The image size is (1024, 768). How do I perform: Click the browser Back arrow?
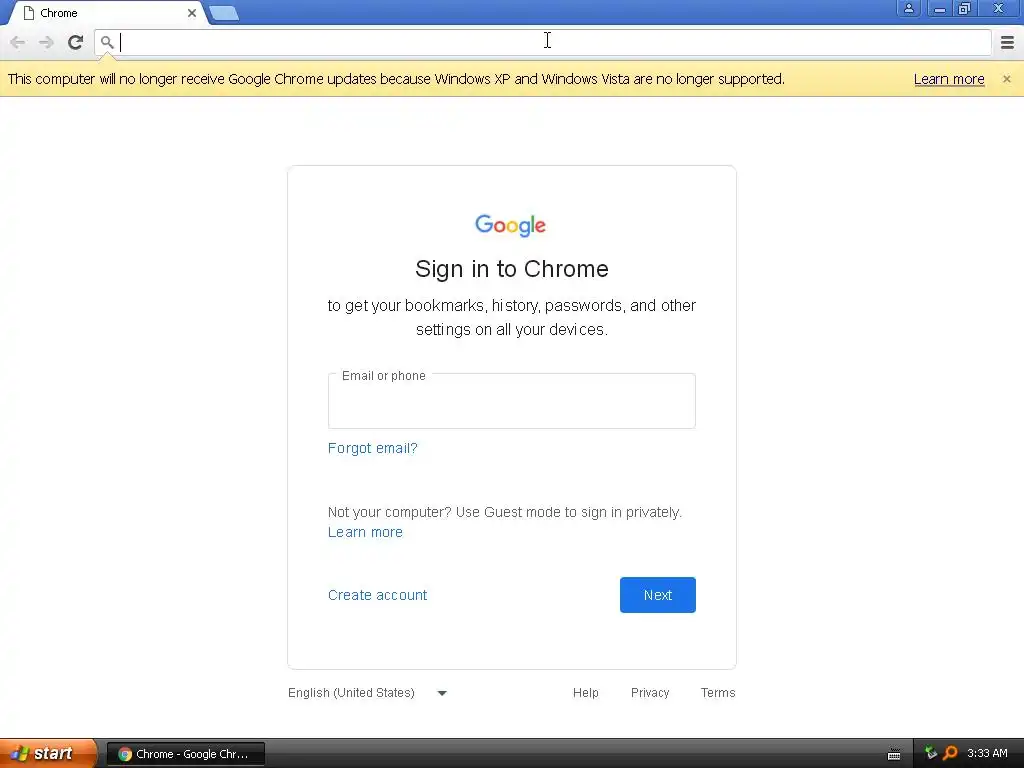tap(18, 42)
